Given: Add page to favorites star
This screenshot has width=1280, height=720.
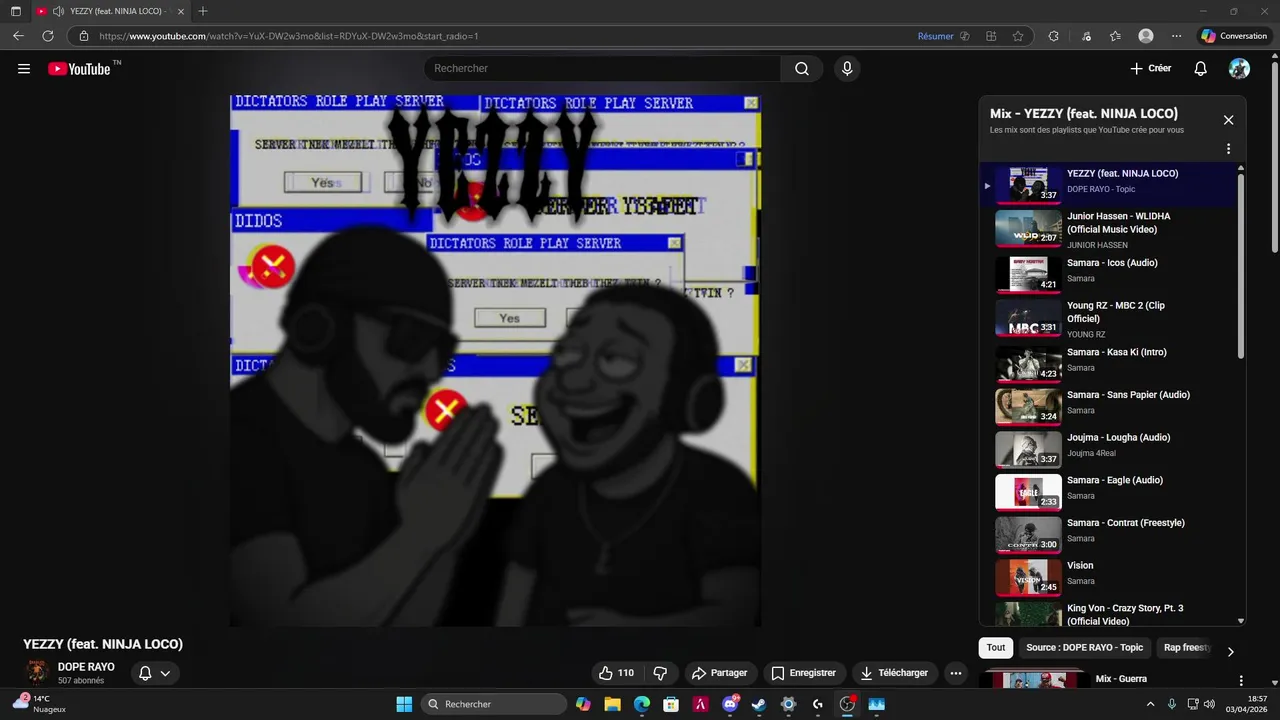Looking at the screenshot, I should coord(1018,36).
